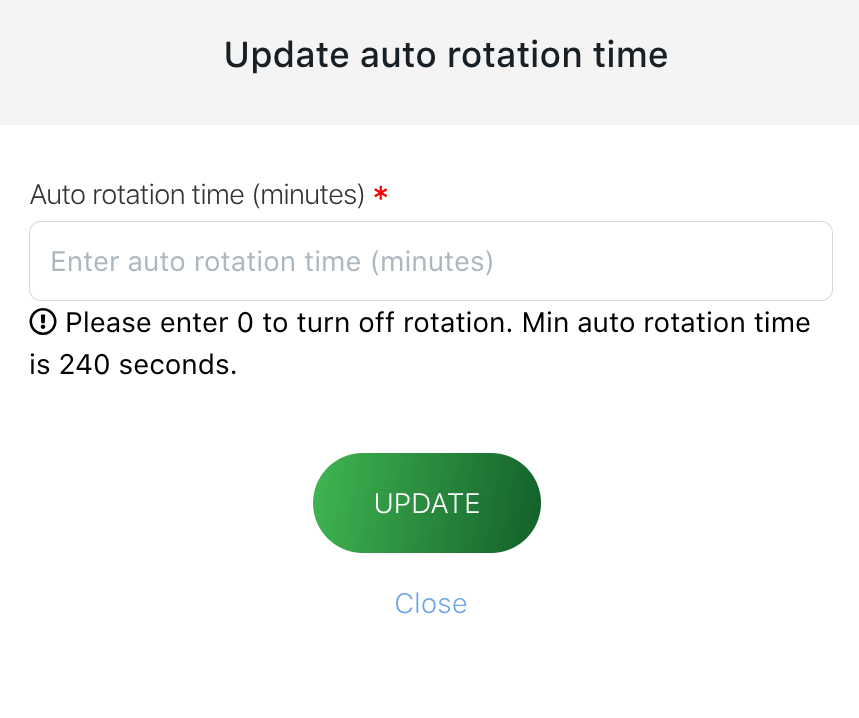The image size is (859, 718).
Task: Click the asterisk next to '(minutes)'
Action: tap(381, 193)
